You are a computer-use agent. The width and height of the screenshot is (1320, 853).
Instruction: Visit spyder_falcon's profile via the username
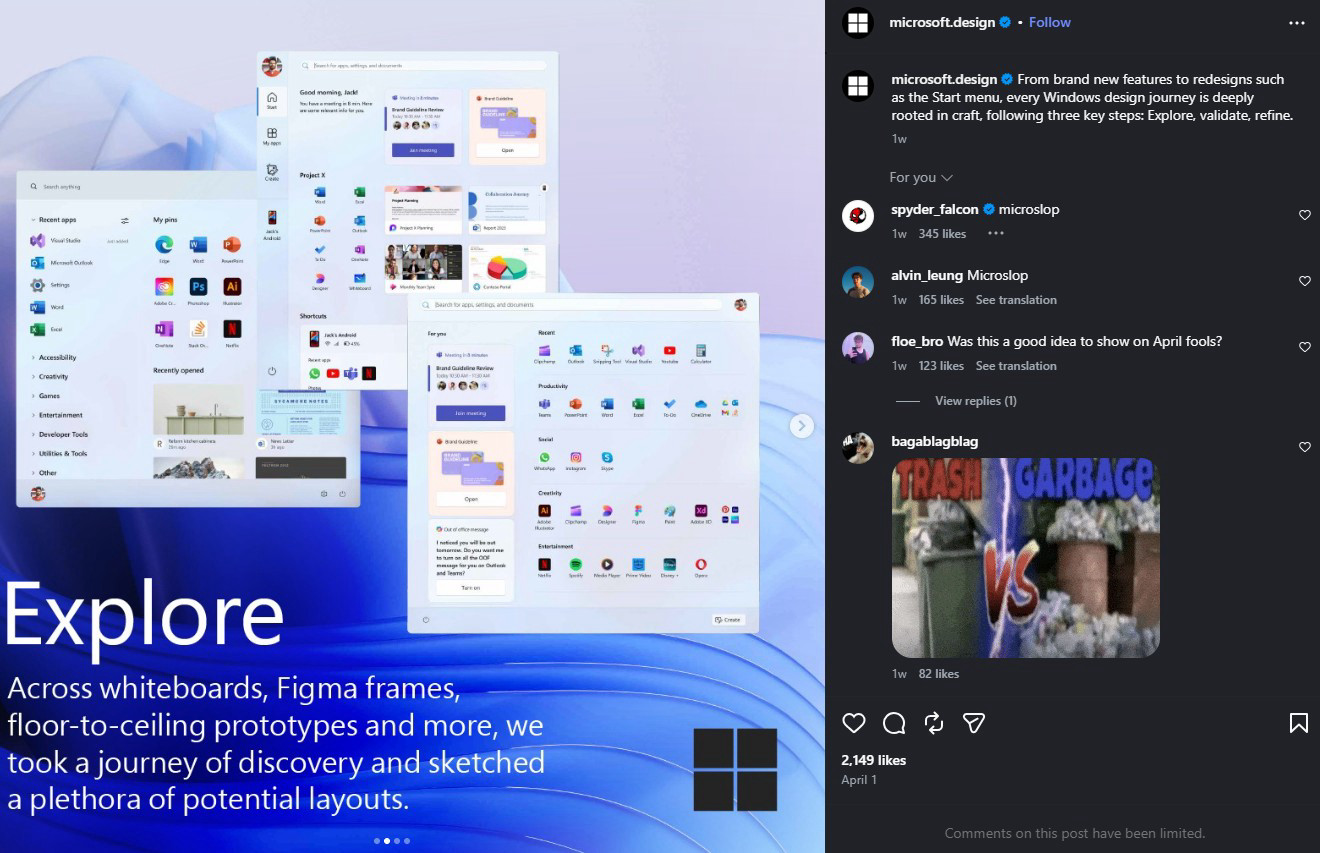click(935, 209)
